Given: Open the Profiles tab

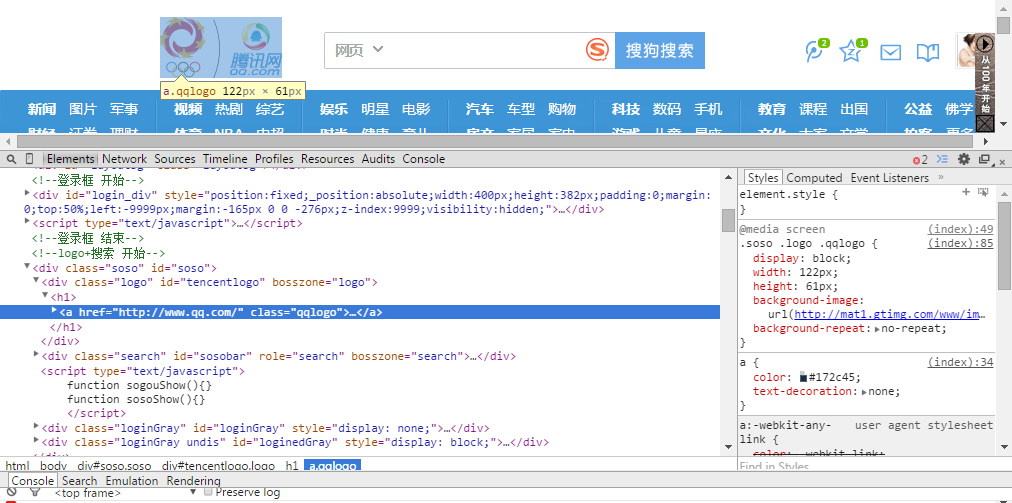Looking at the screenshot, I should pyautogui.click(x=274, y=159).
